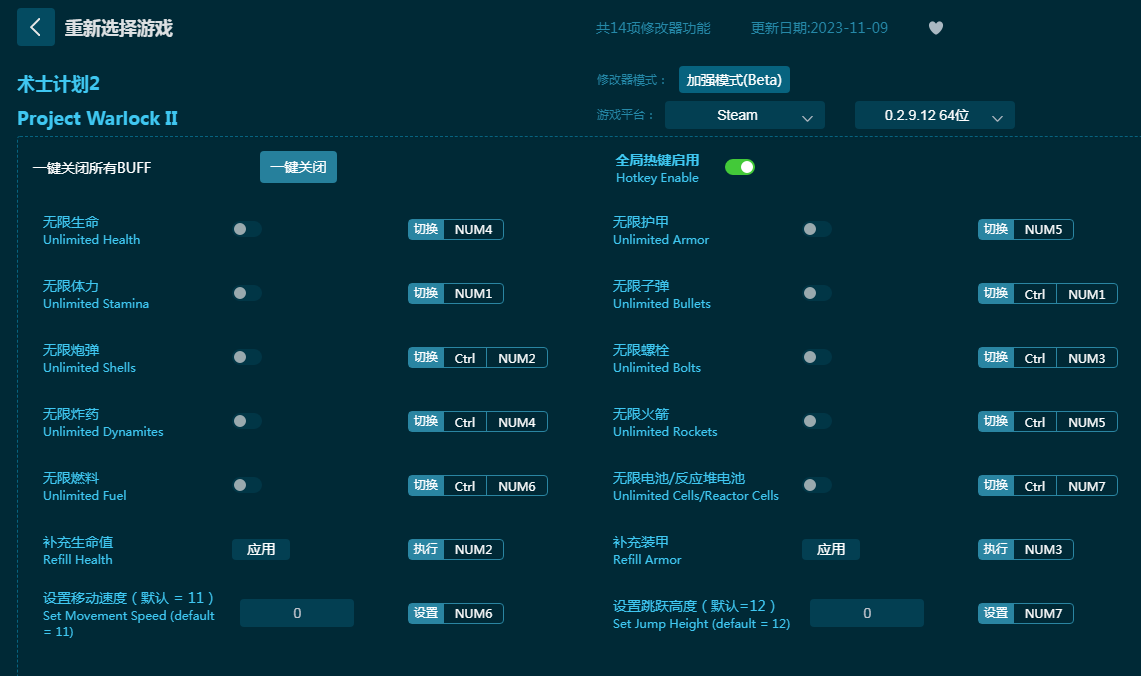Click the Ctrl NUM2 hotkey for Unlimited Shells
The image size is (1141, 676).
pyautogui.click(x=477, y=358)
